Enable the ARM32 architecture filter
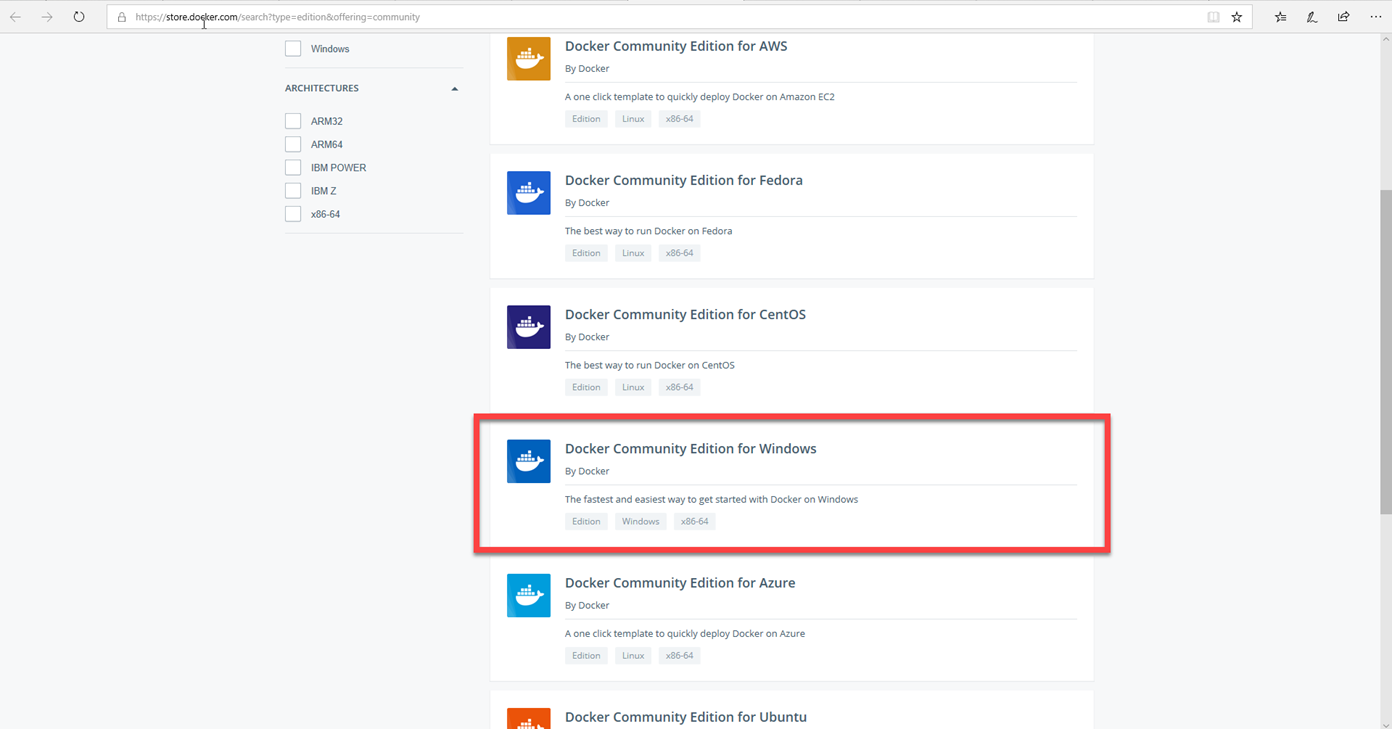 pyautogui.click(x=293, y=121)
